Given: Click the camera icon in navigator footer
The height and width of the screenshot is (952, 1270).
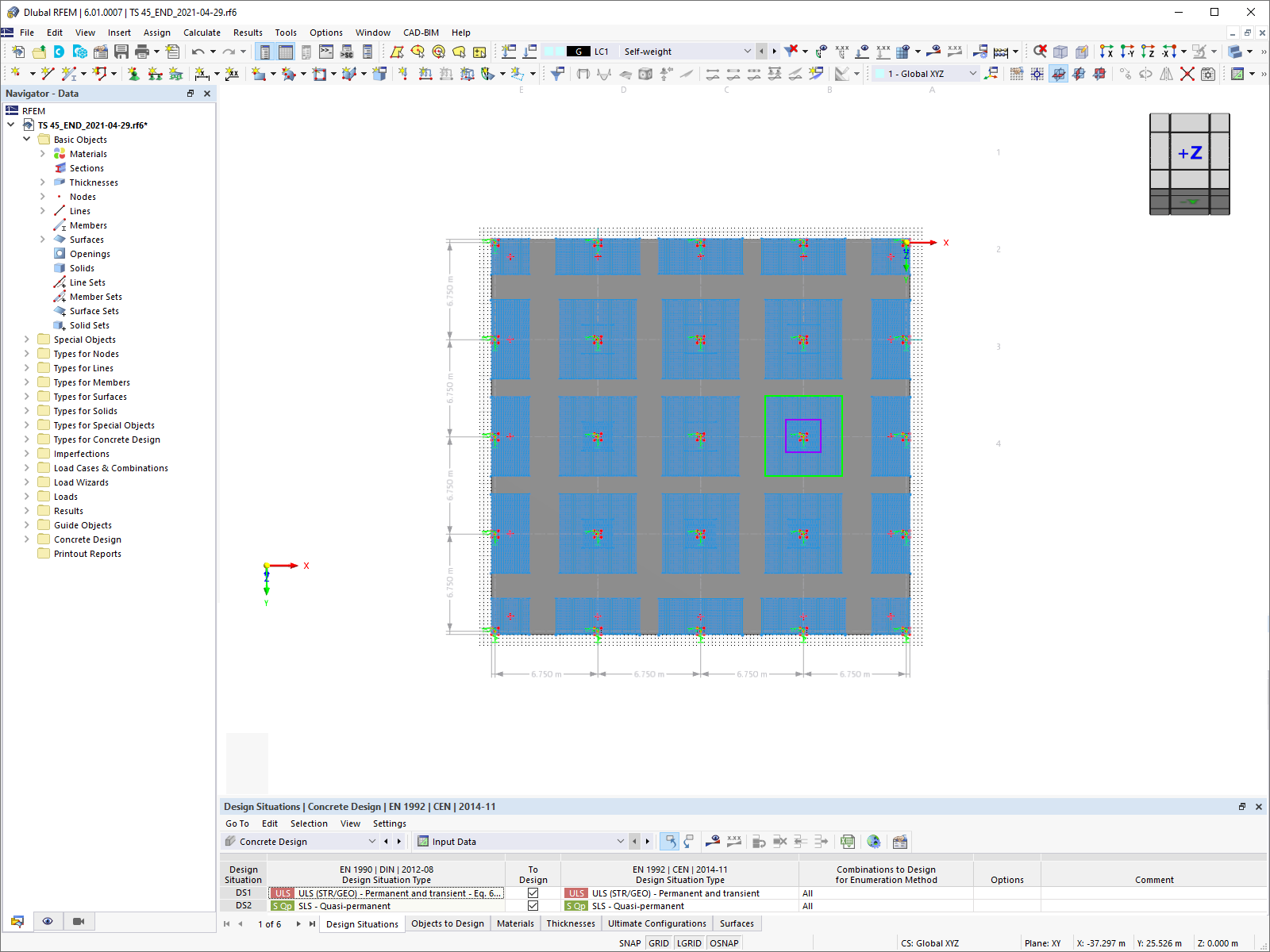Looking at the screenshot, I should point(79,921).
